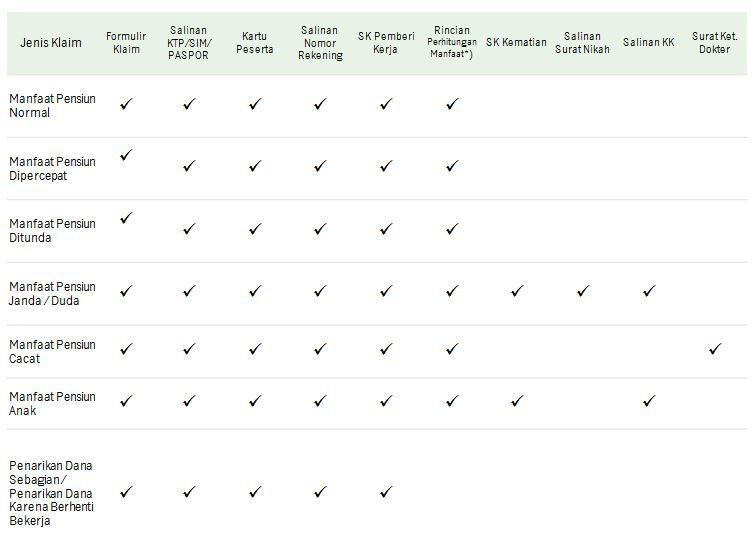Click the Formulir Klaim checkmark for Pensiun Dipercepat

pos(126,155)
